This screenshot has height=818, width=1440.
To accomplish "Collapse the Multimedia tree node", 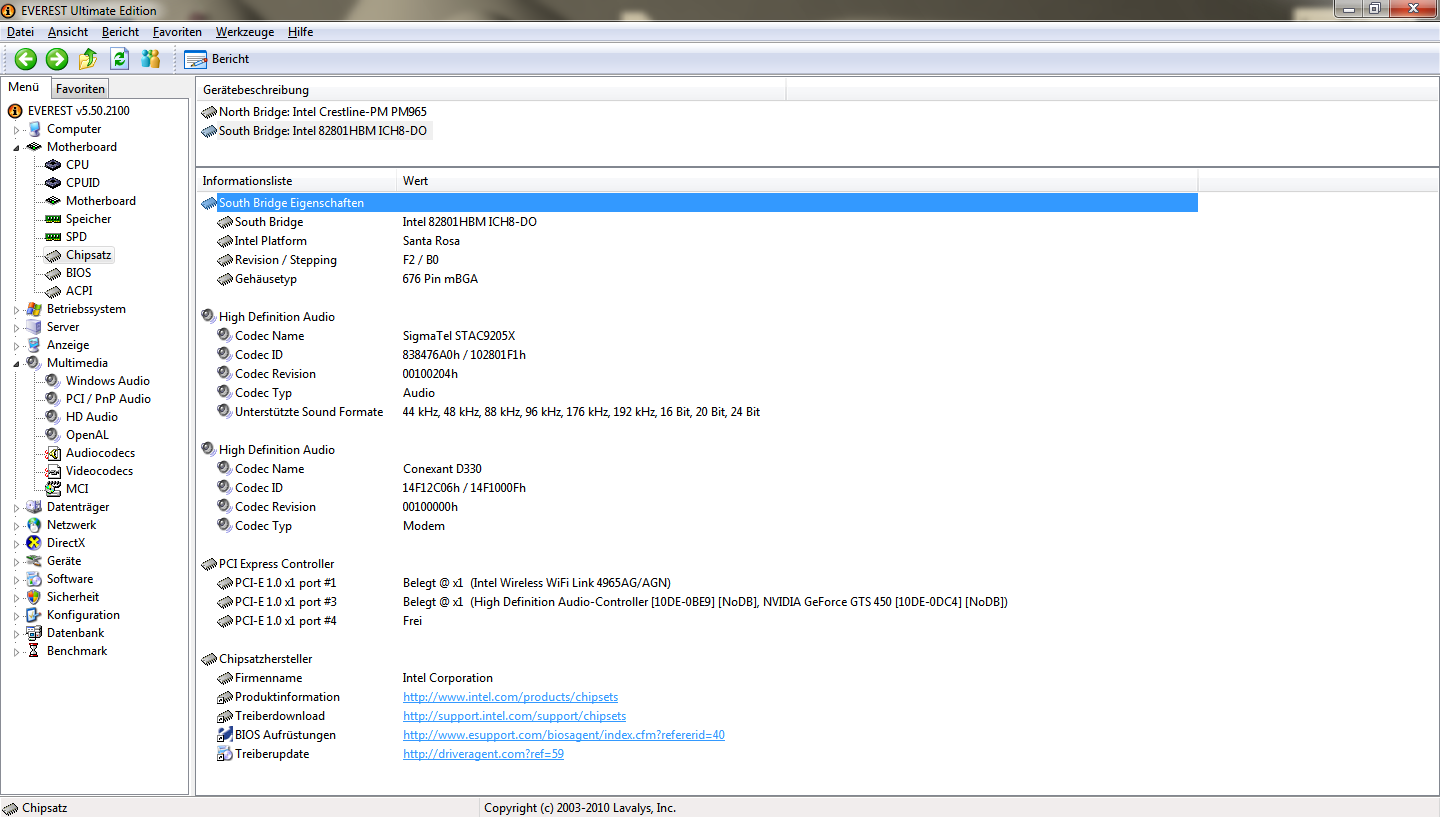I will (x=16, y=363).
